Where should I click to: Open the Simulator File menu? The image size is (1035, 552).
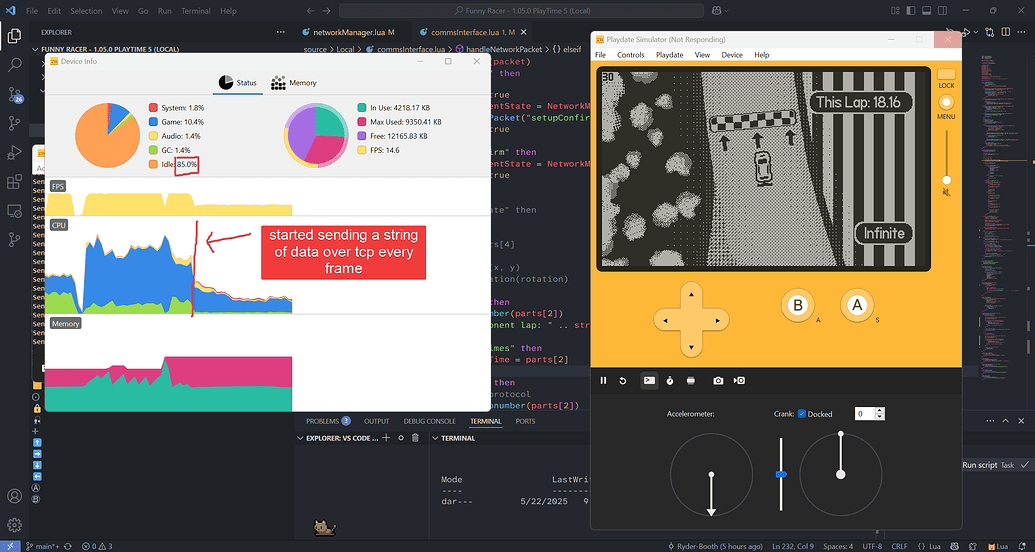click(x=600, y=55)
